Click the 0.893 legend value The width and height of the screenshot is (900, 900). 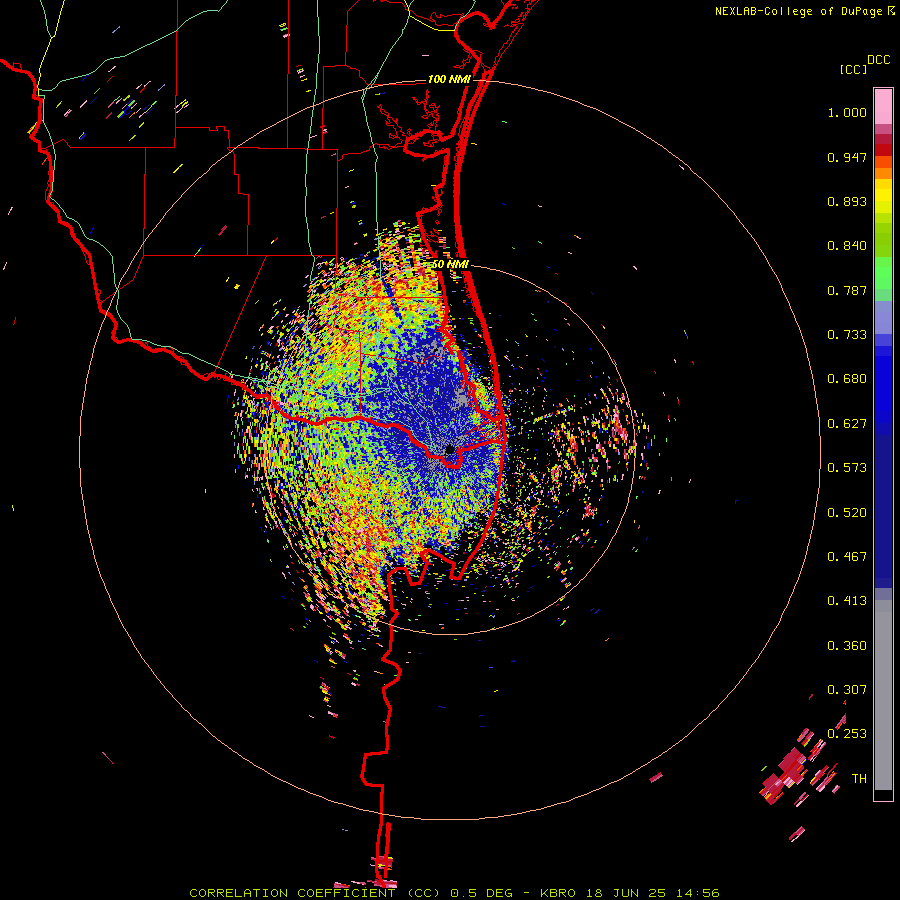(x=847, y=201)
